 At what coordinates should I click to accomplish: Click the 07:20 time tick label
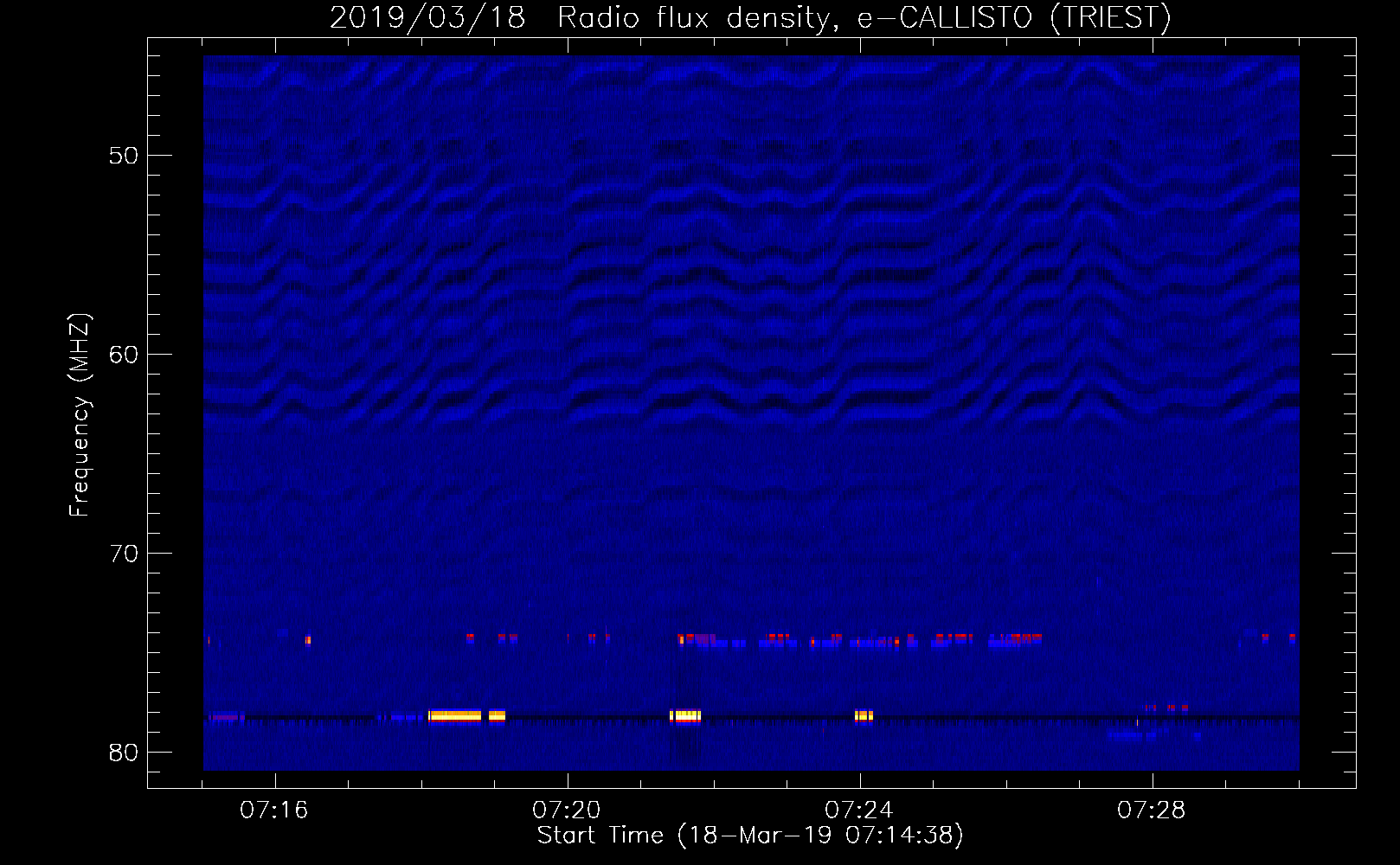tap(567, 811)
